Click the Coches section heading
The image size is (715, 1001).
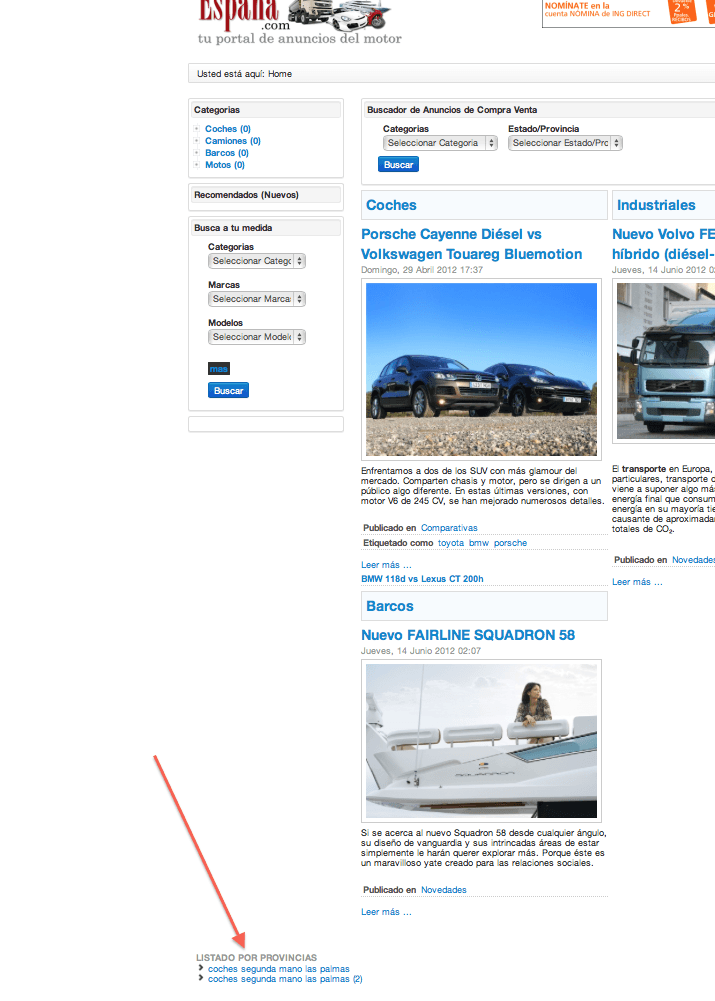pyautogui.click(x=391, y=206)
